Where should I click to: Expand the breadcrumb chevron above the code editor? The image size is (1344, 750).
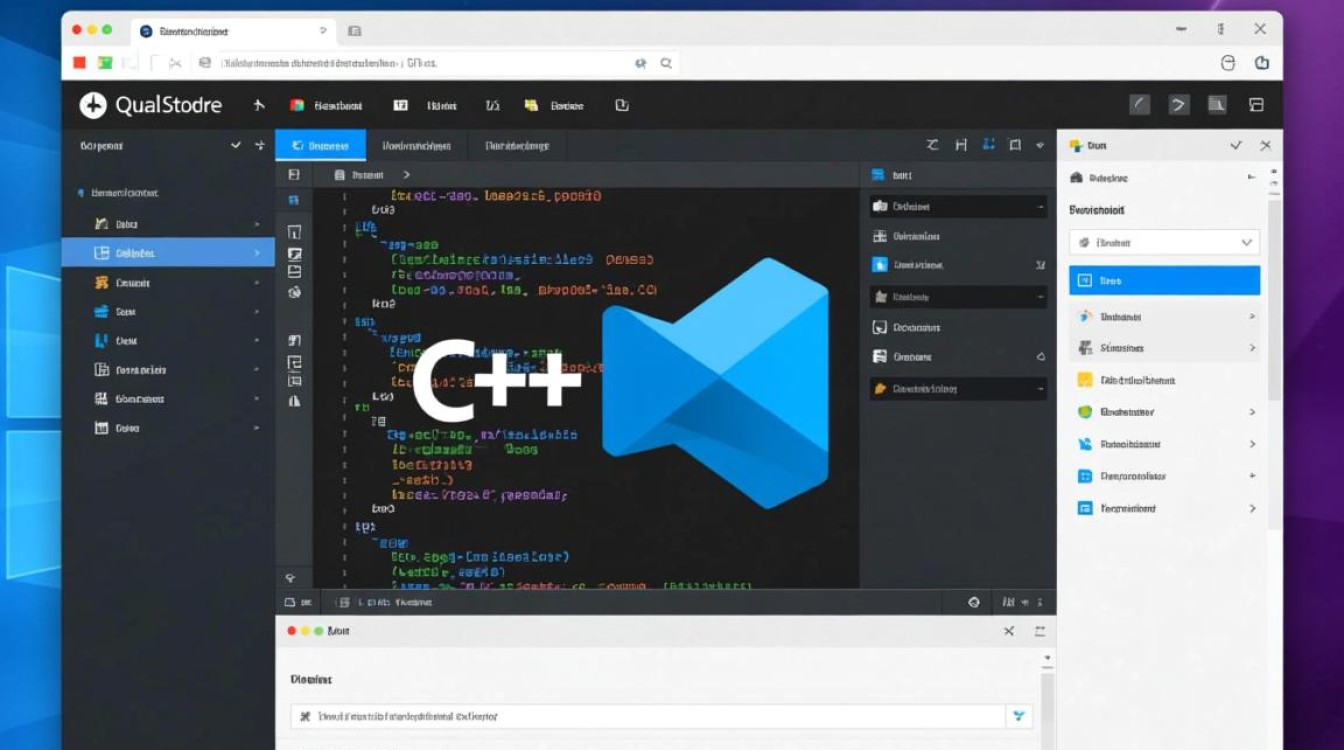(x=406, y=175)
